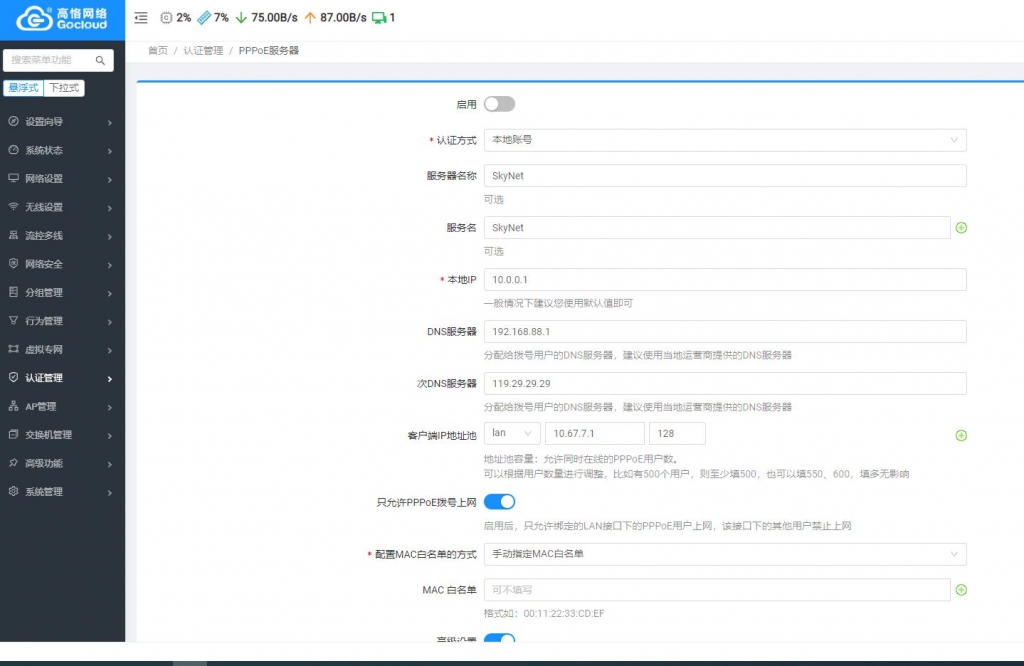1024x666 pixels.
Task: Click the download speed arrow icon
Action: coord(241,18)
